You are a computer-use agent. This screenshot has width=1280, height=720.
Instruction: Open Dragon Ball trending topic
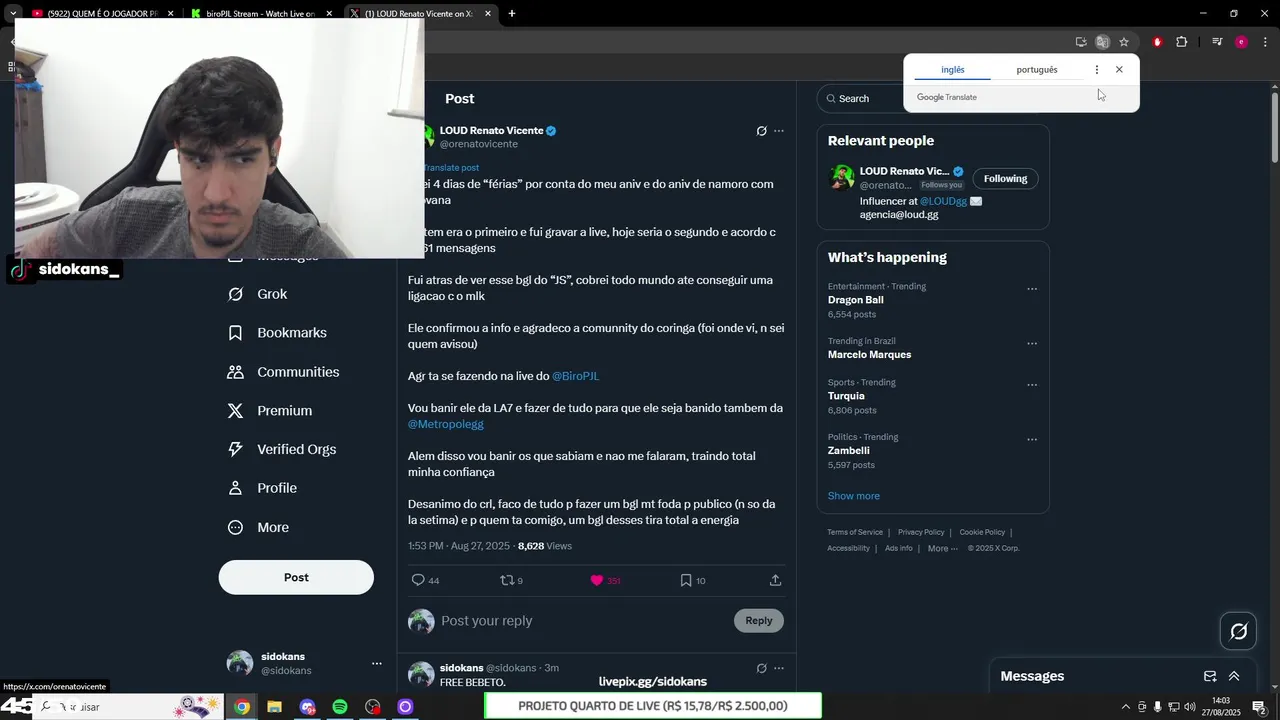[856, 300]
